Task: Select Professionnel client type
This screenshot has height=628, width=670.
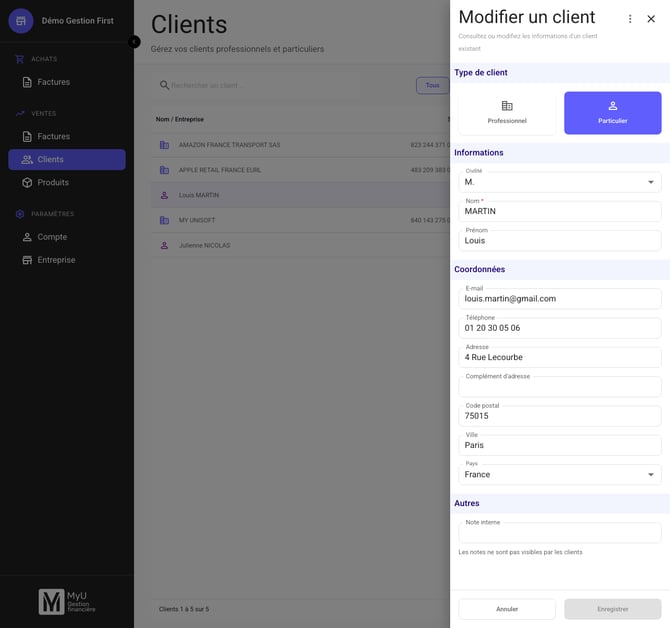Action: [x=507, y=113]
